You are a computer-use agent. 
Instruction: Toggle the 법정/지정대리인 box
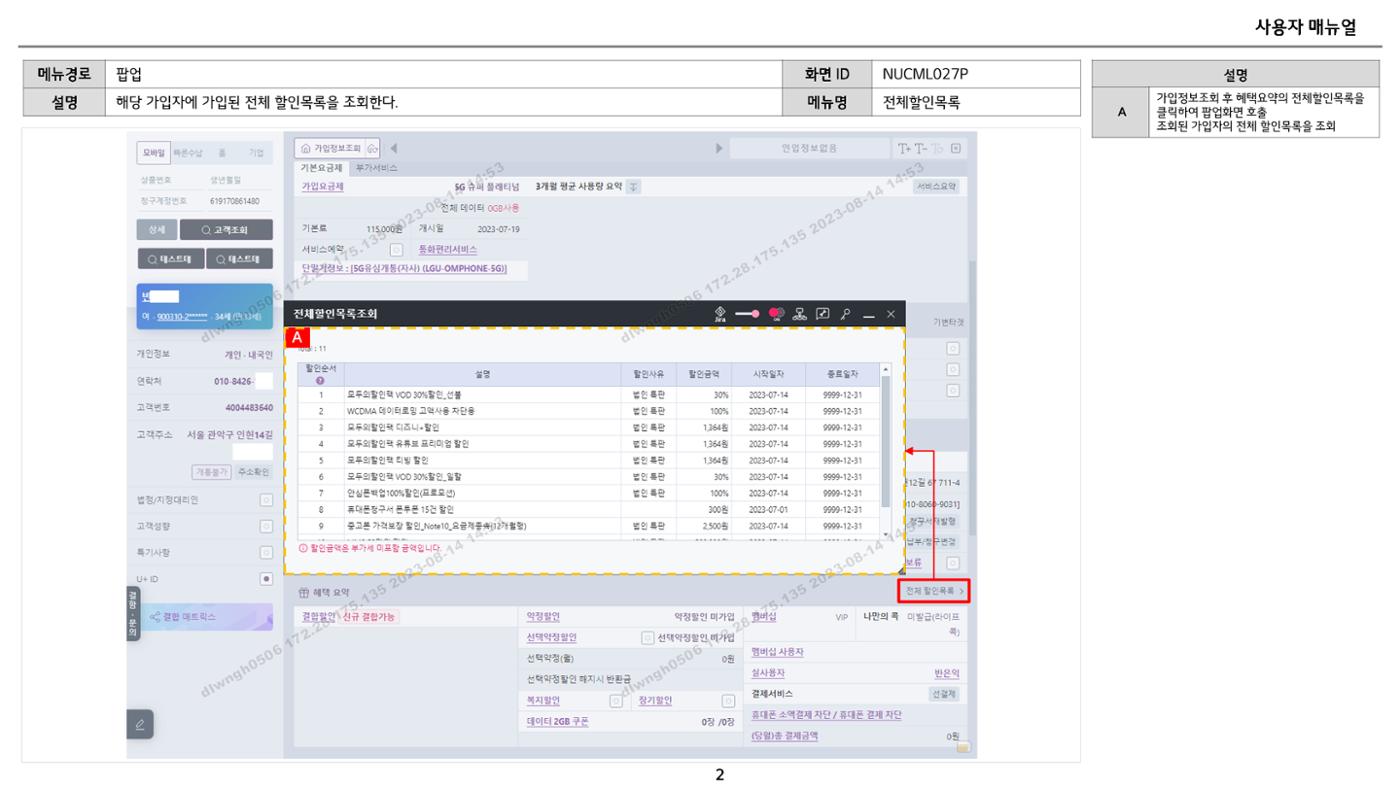tap(266, 499)
